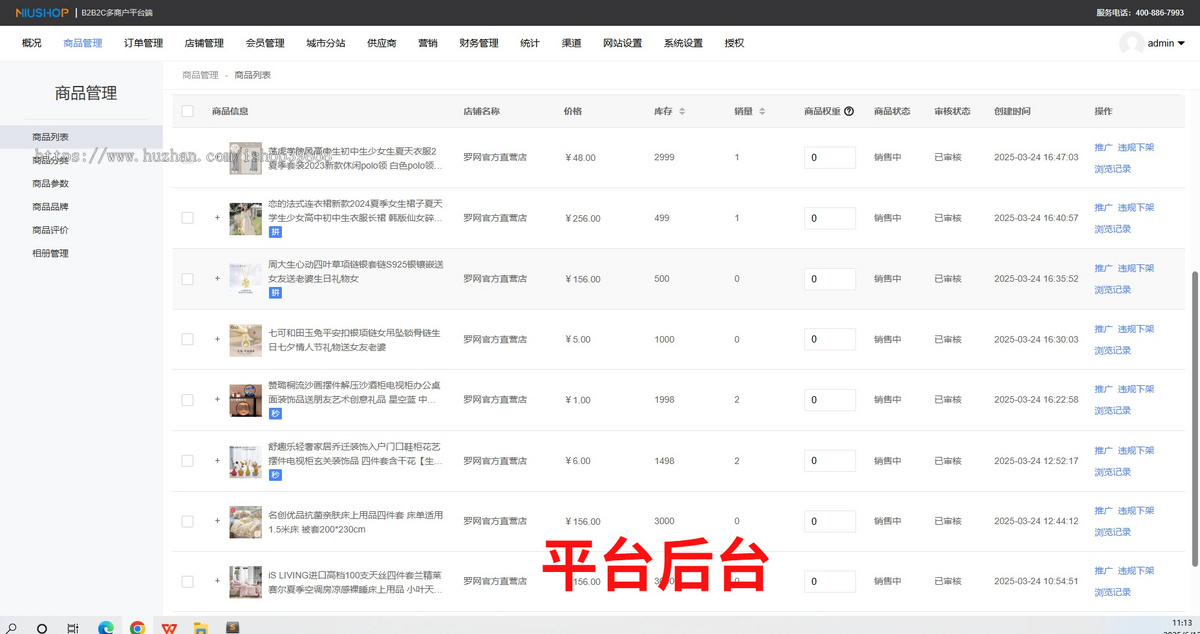The image size is (1200, 634).
Task: Open the 订单管理 top menu
Action: [143, 43]
